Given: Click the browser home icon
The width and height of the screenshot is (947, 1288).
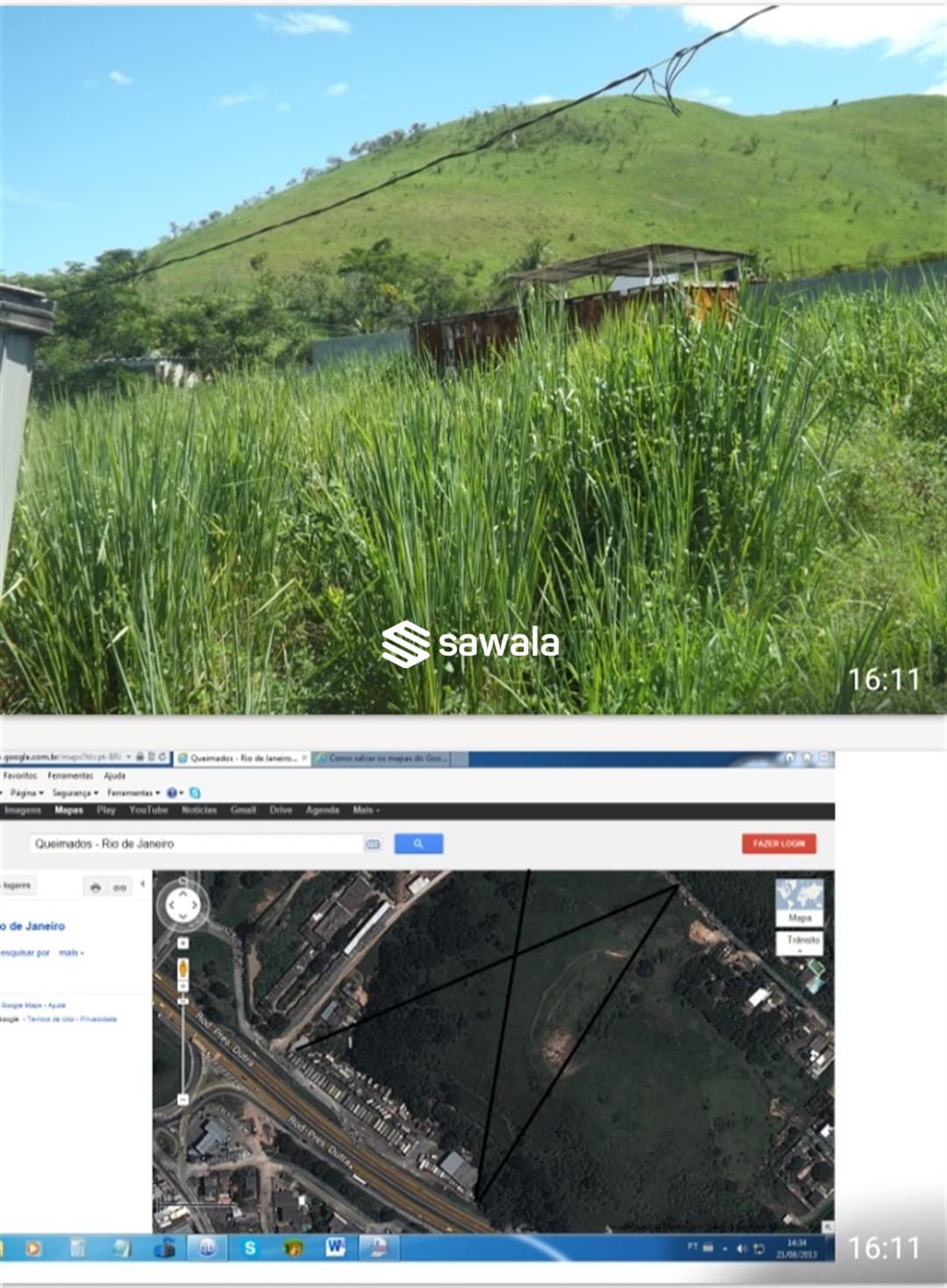Looking at the screenshot, I should tap(789, 758).
